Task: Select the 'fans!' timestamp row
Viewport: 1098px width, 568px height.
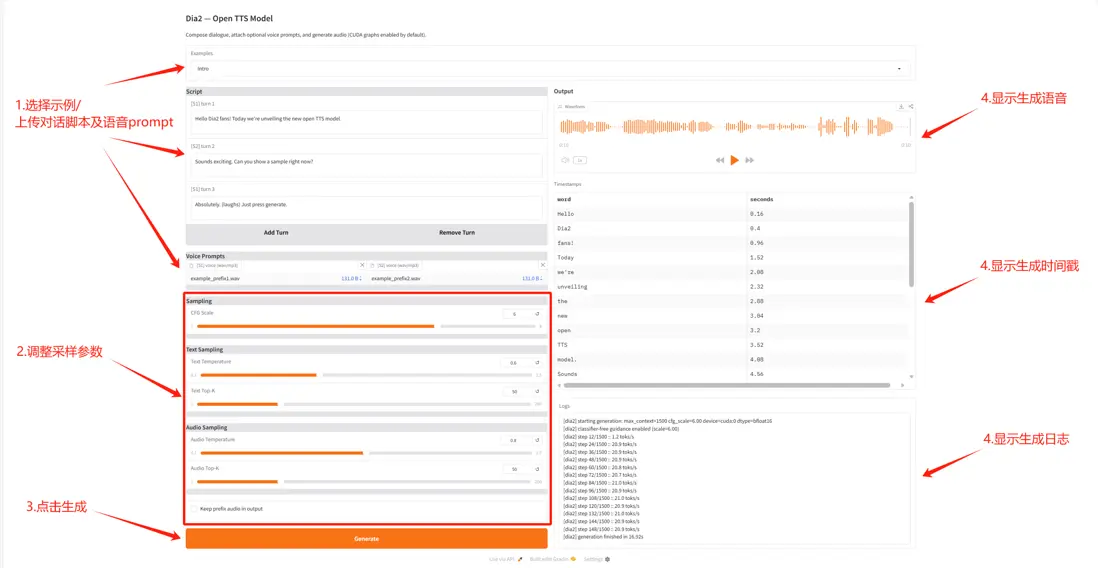Action: click(730, 243)
